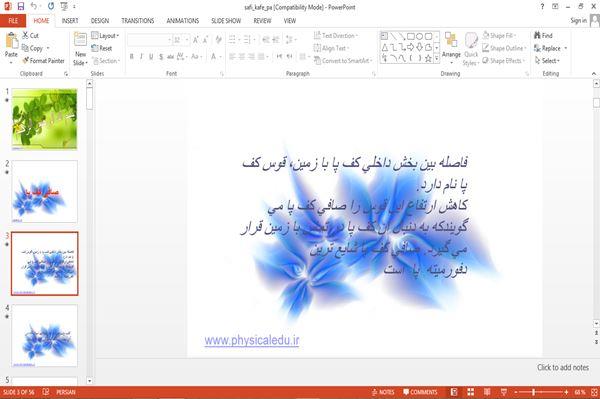Screen dimensions: 600x399
Task: Decrease font size with the smaller A
Action: (x=205, y=40)
